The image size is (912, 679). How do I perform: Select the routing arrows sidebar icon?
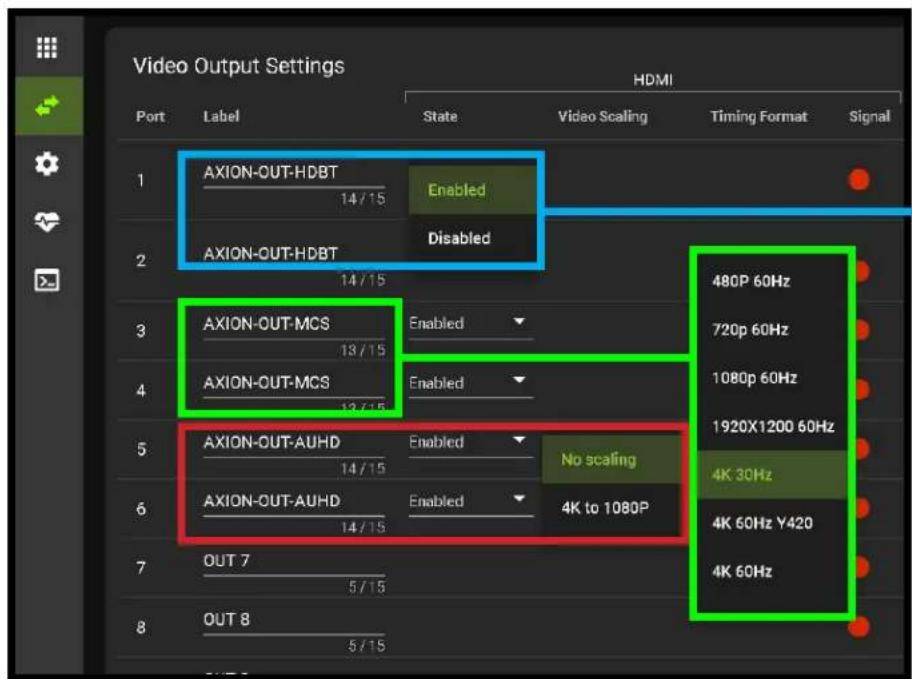(47, 106)
